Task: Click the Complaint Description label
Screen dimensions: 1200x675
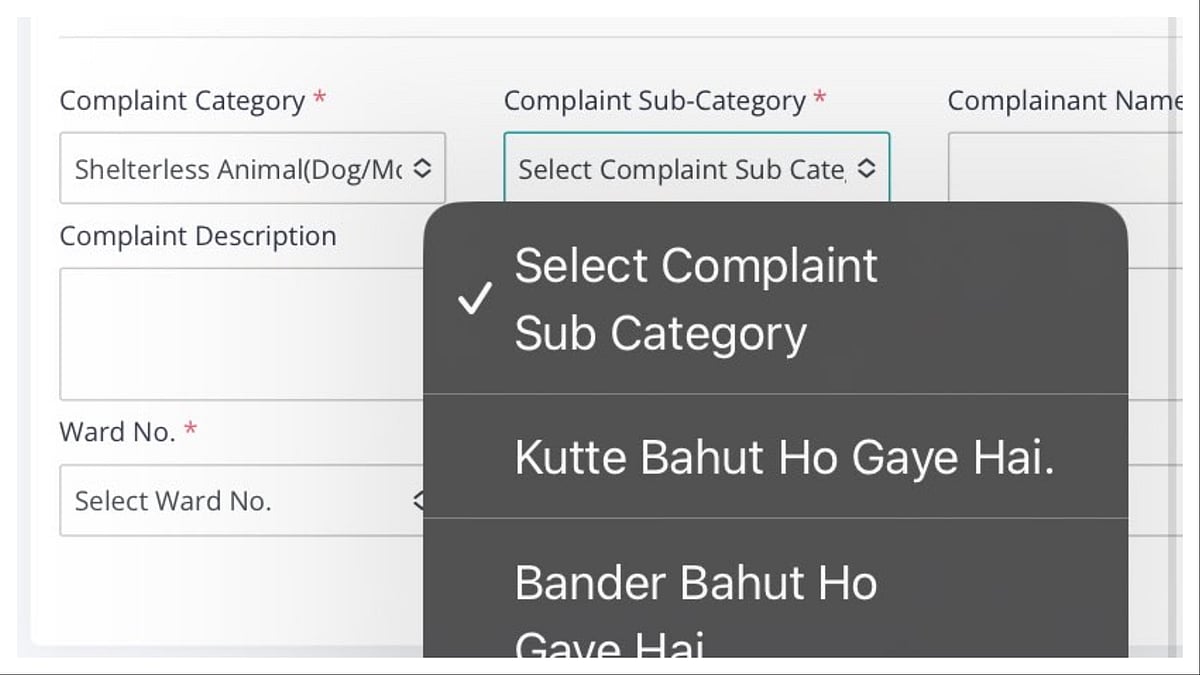Action: [198, 236]
